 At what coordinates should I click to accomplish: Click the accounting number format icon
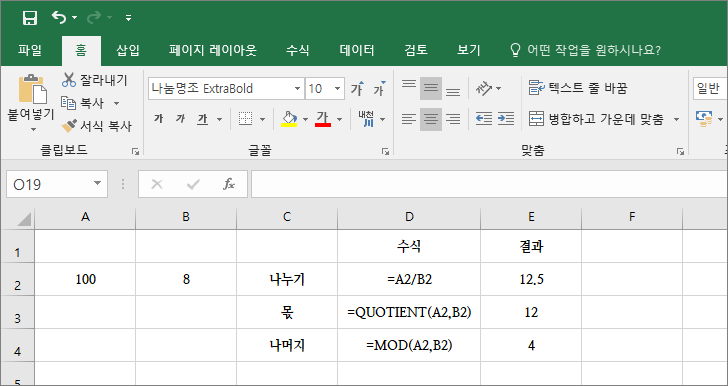(x=704, y=119)
